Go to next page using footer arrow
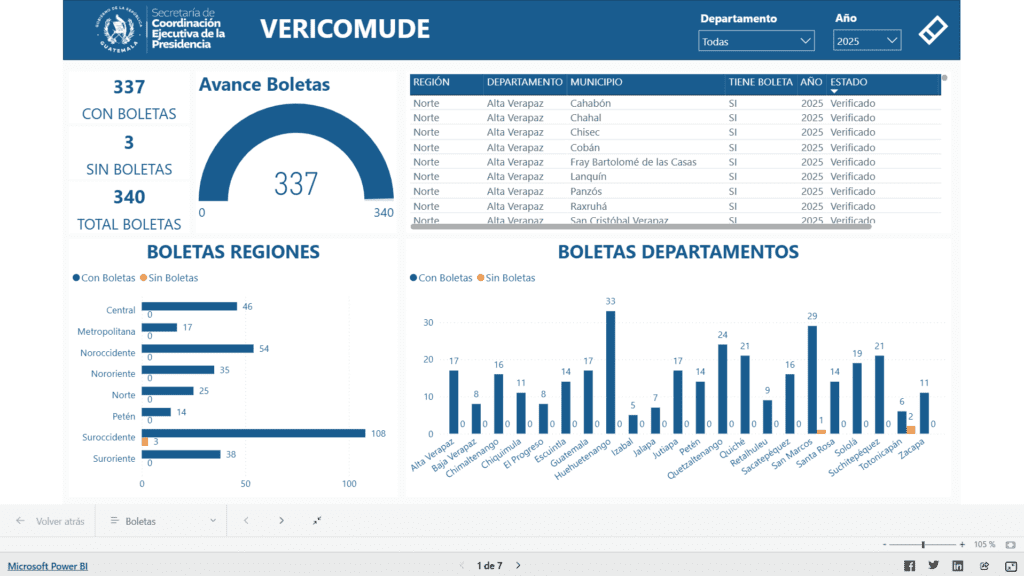This screenshot has height=576, width=1024. pyautogui.click(x=518, y=566)
